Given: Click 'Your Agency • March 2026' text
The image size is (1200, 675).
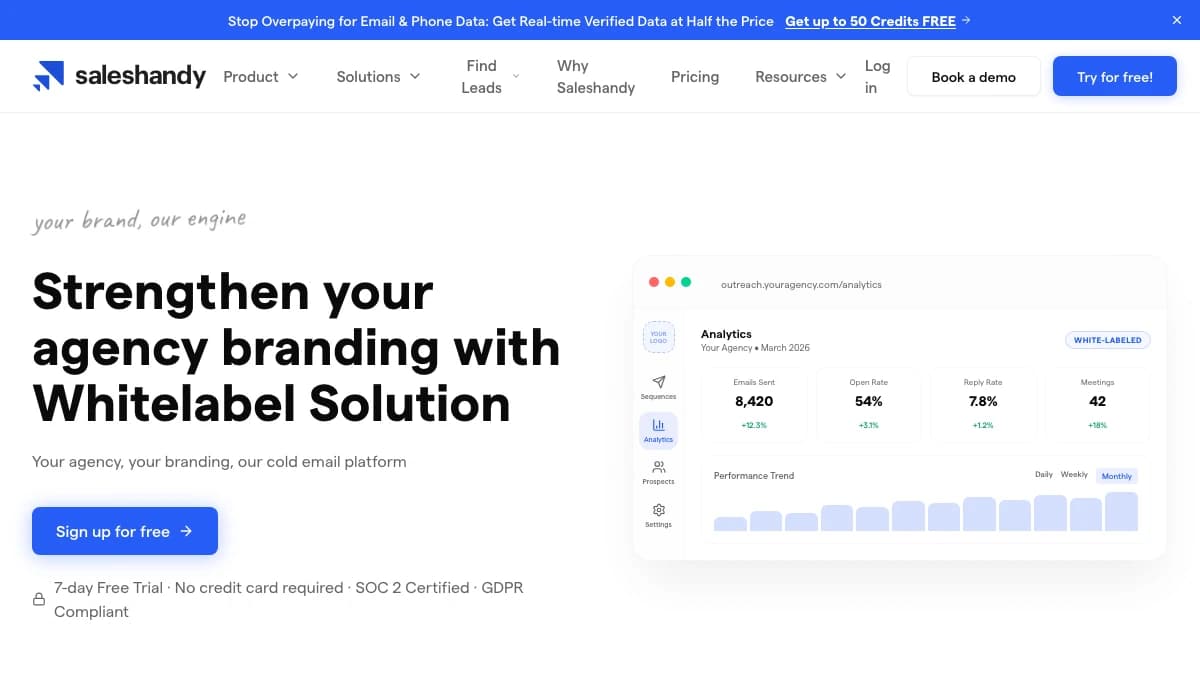Looking at the screenshot, I should pyautogui.click(x=755, y=348).
